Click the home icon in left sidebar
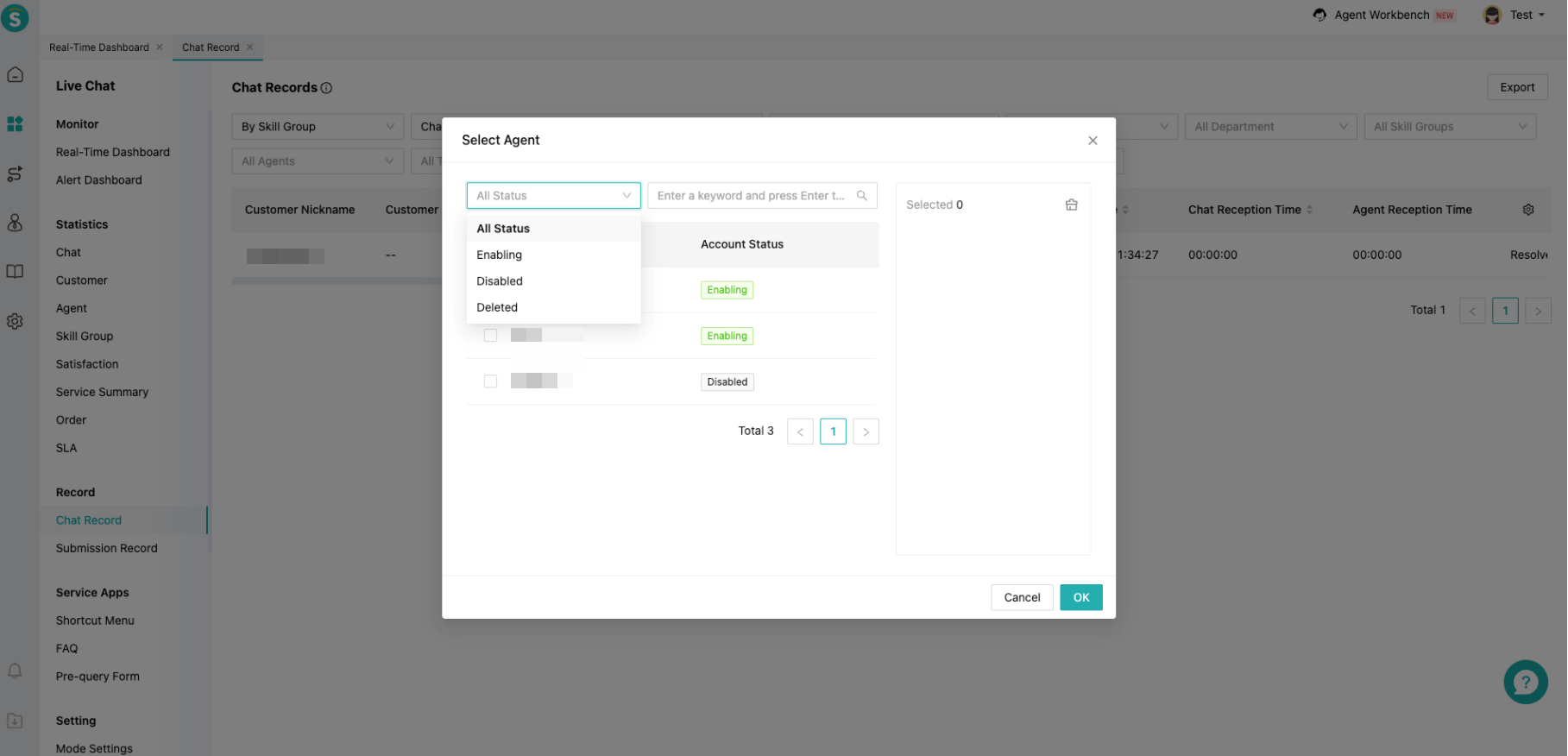 pyautogui.click(x=15, y=75)
